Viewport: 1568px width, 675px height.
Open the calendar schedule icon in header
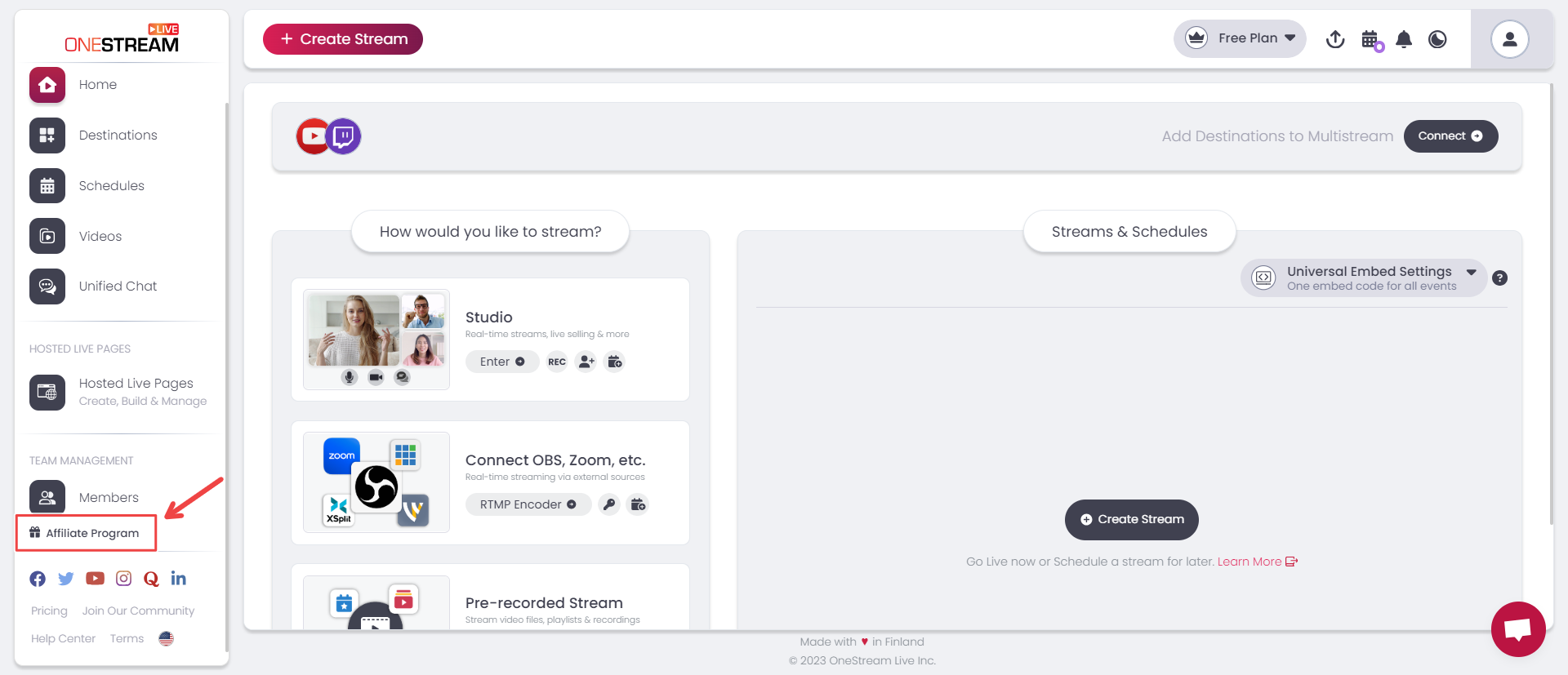tap(1370, 39)
